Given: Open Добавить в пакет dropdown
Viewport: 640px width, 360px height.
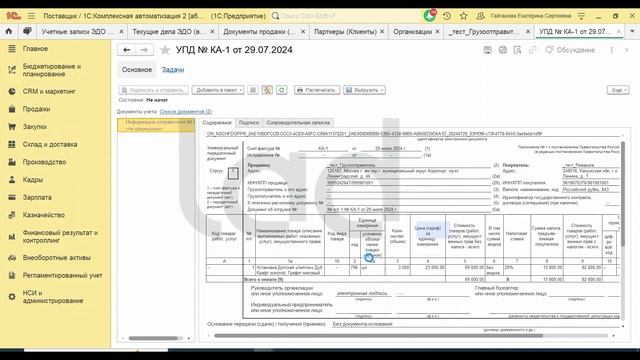Looking at the screenshot, I should tap(218, 90).
